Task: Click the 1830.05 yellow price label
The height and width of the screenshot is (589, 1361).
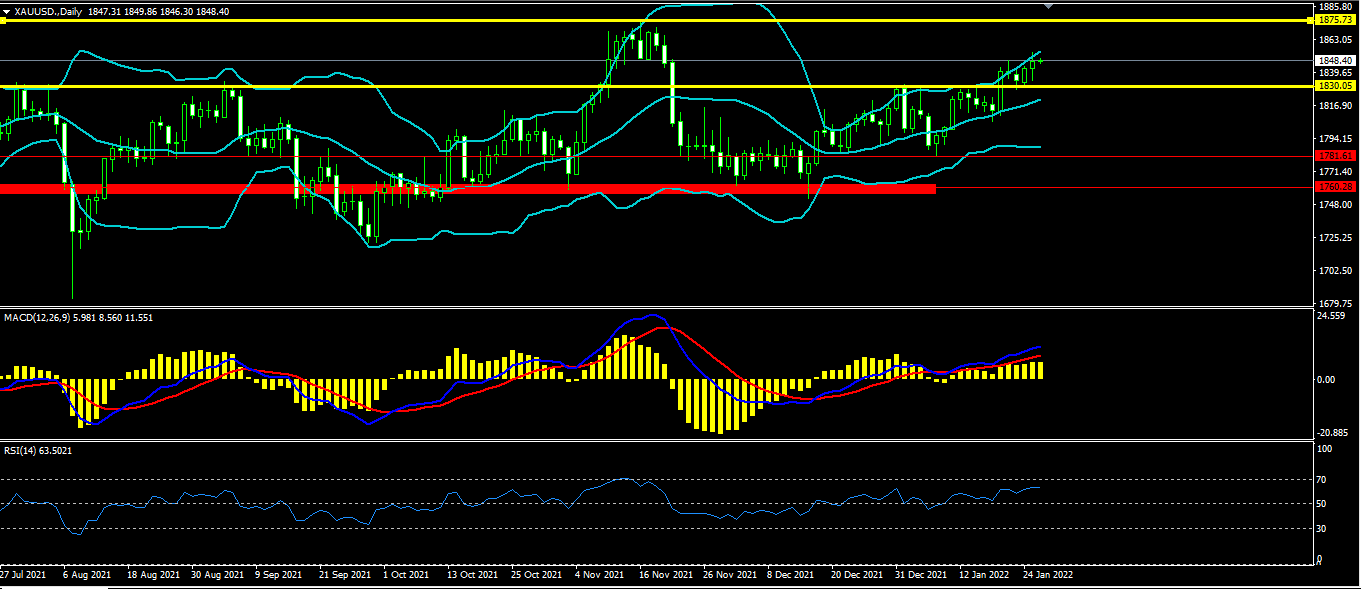Action: pos(1335,86)
